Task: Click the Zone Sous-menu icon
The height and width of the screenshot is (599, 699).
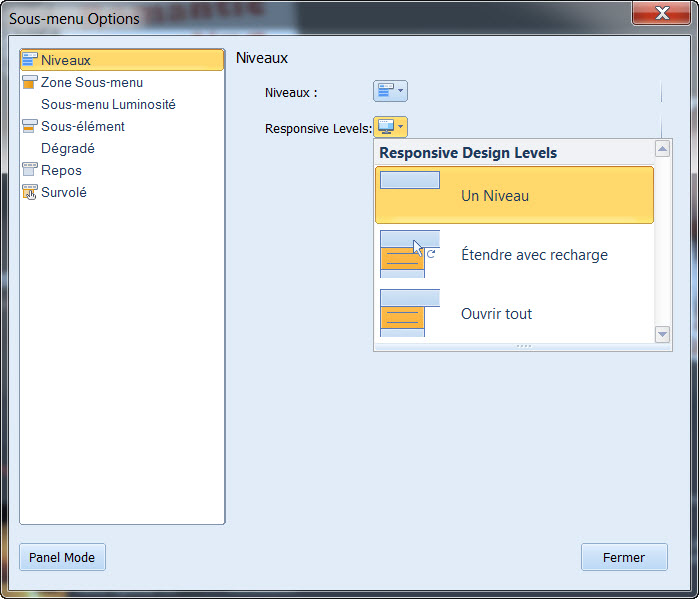Action: [x=30, y=82]
